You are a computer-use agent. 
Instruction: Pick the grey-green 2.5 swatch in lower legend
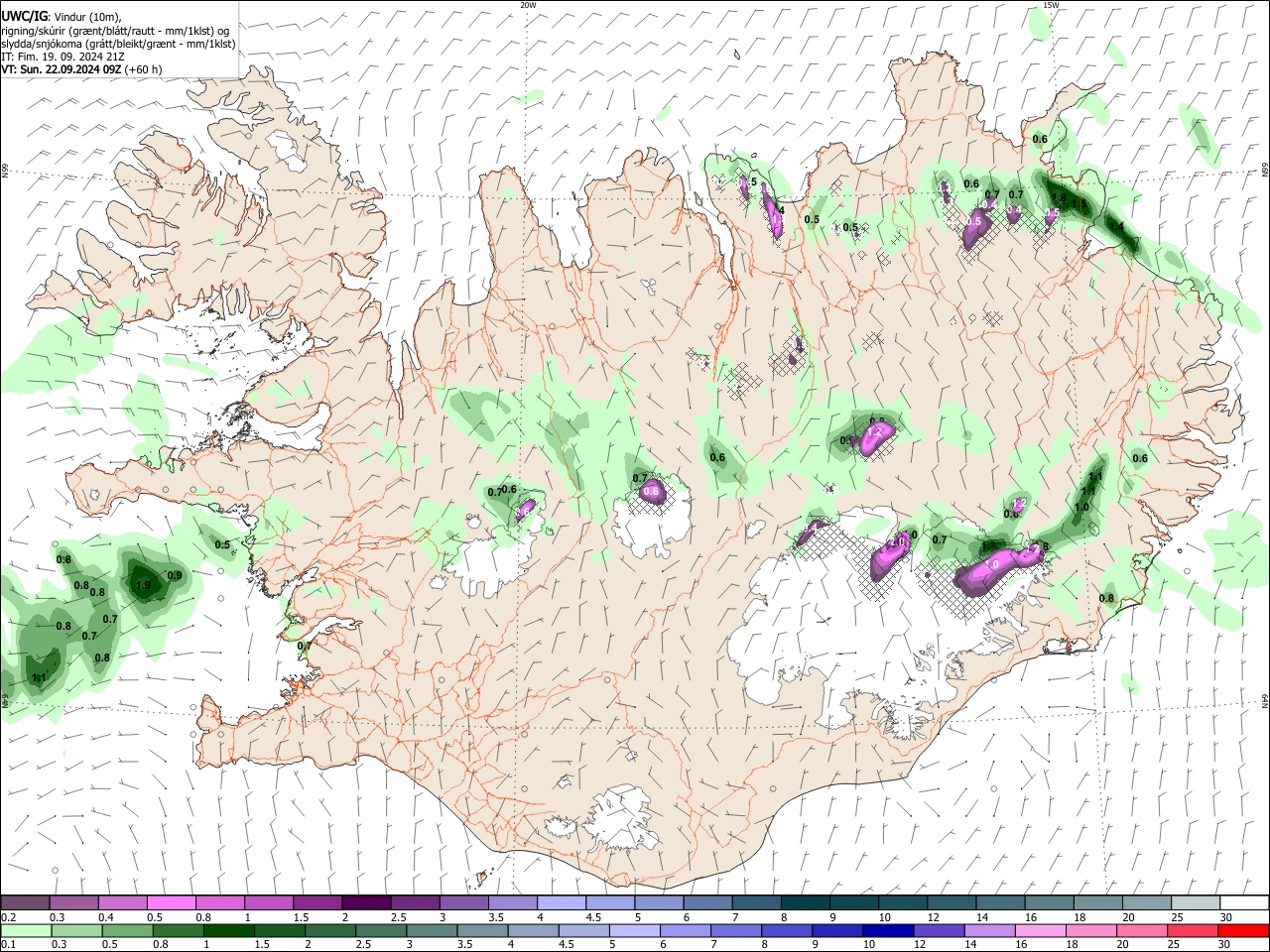381,930
